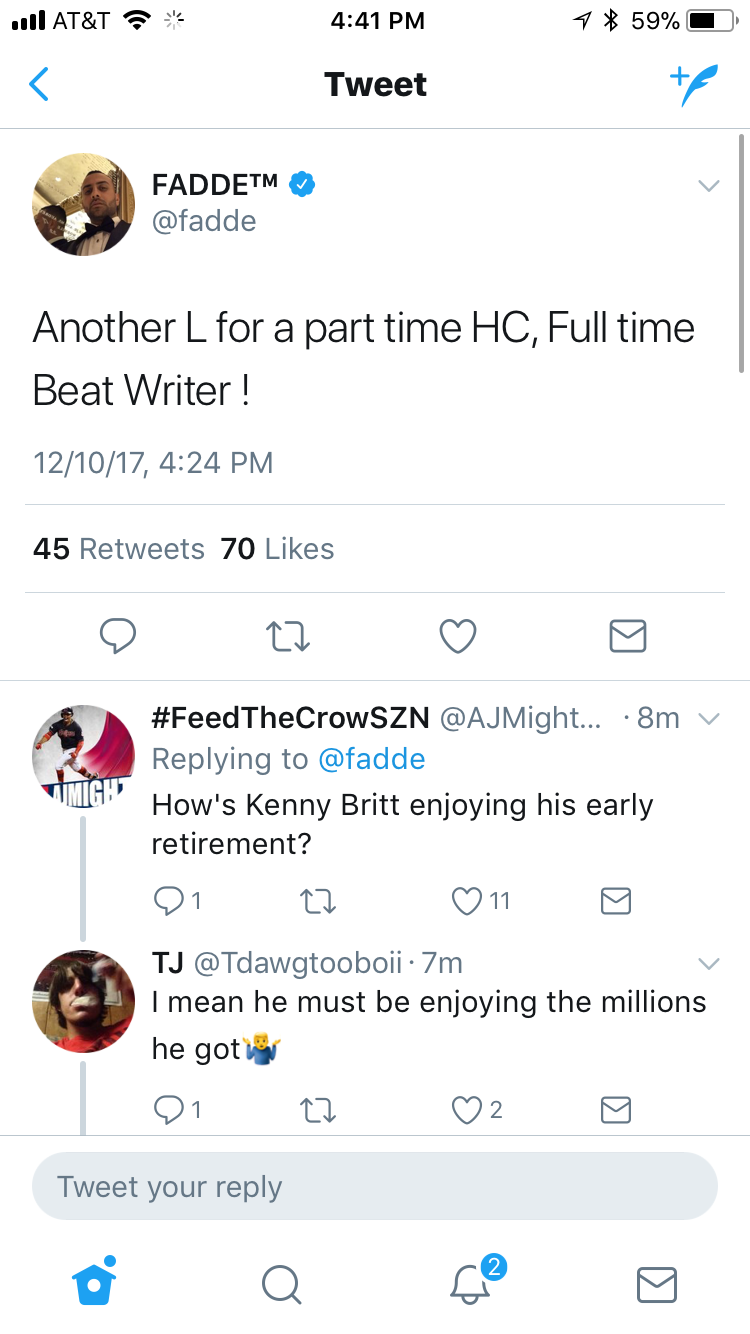
Task: Go to the Home tab
Action: click(x=94, y=1280)
